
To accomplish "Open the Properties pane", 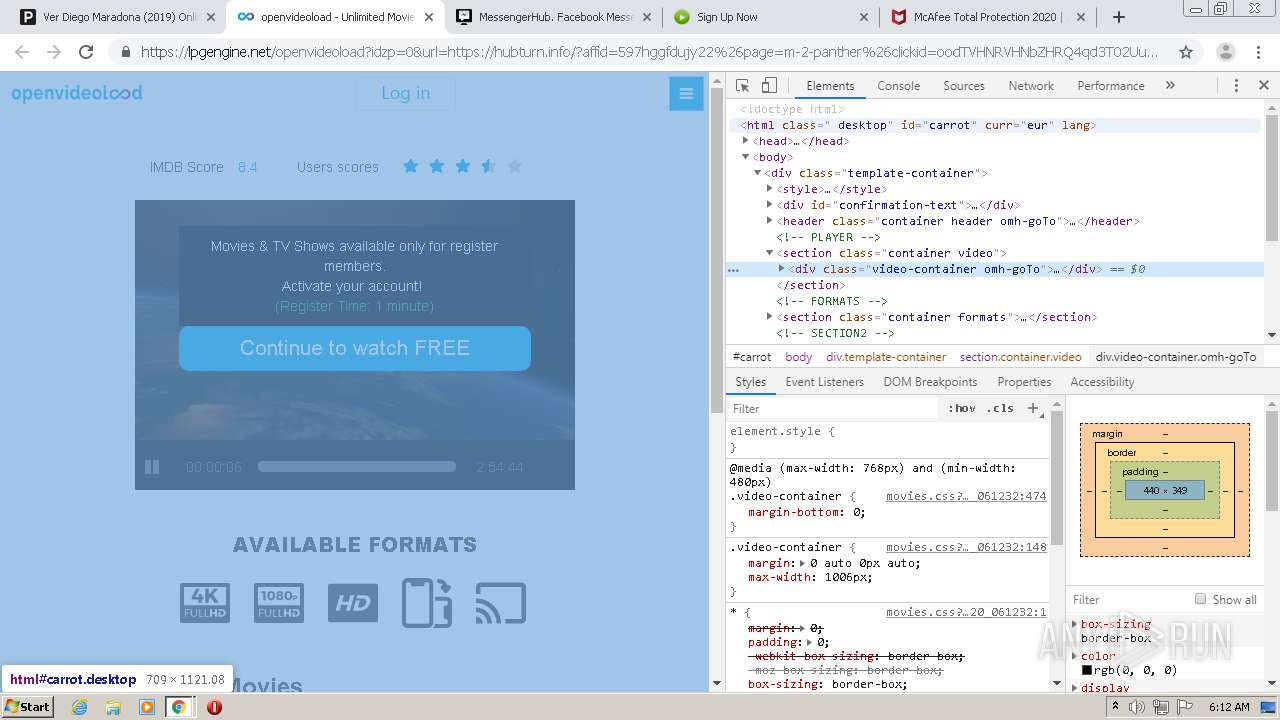I will point(1024,382).
